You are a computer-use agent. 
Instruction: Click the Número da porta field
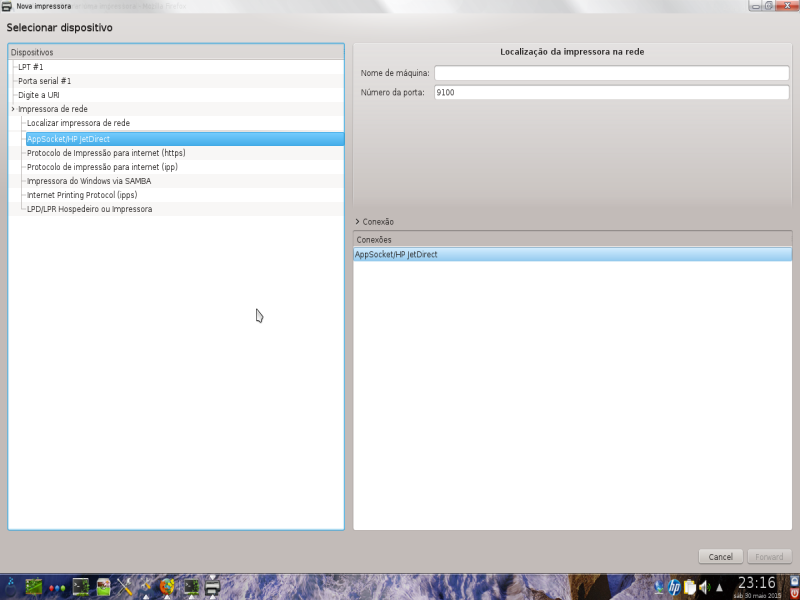612,92
